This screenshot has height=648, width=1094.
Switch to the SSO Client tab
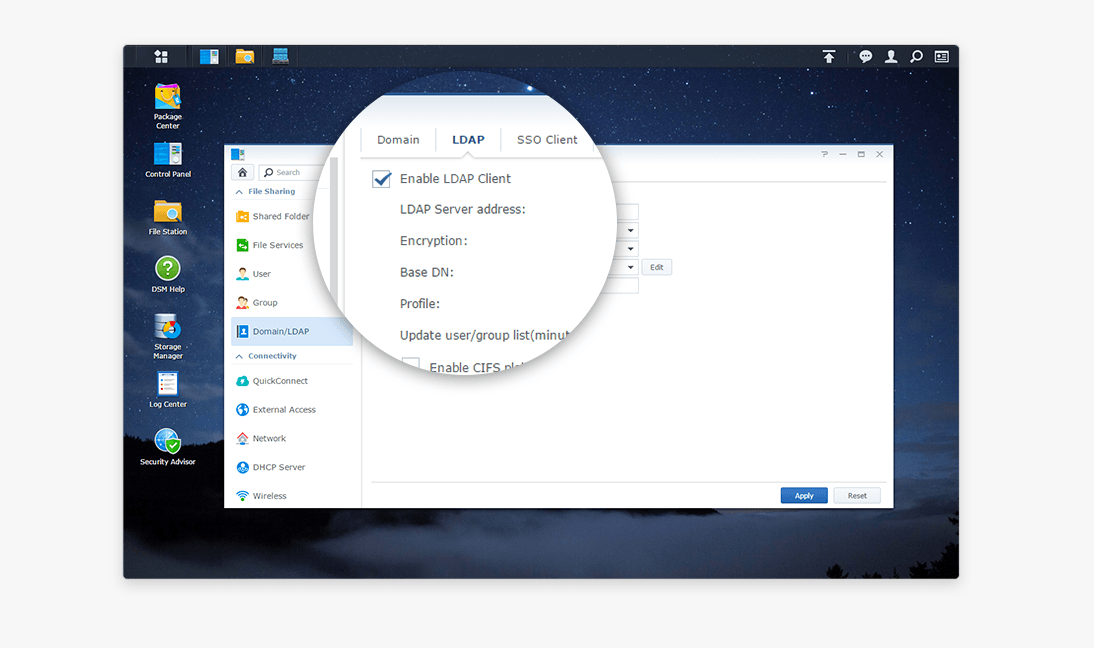click(547, 140)
